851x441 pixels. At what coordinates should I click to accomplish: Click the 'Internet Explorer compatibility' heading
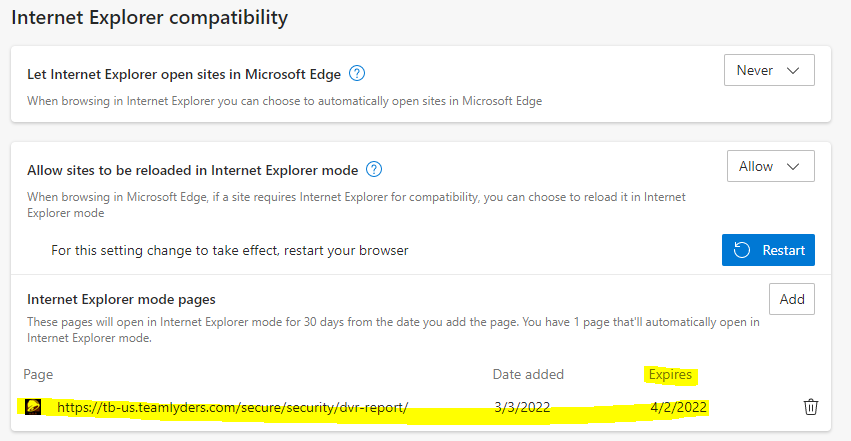tap(149, 17)
